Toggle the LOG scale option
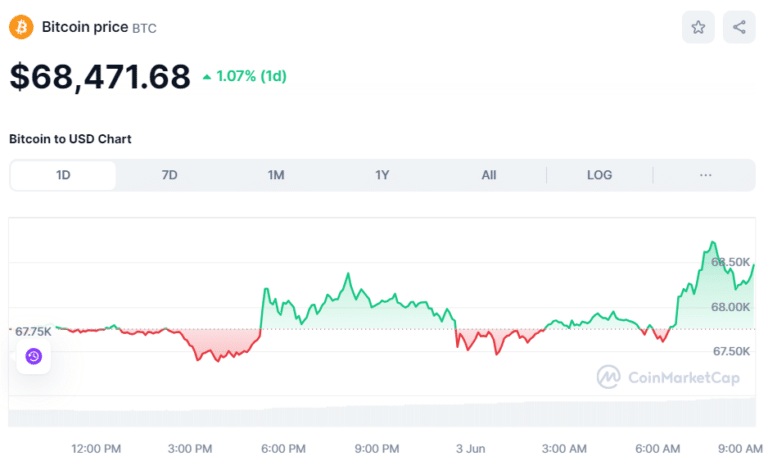The image size is (768, 465). (599, 175)
